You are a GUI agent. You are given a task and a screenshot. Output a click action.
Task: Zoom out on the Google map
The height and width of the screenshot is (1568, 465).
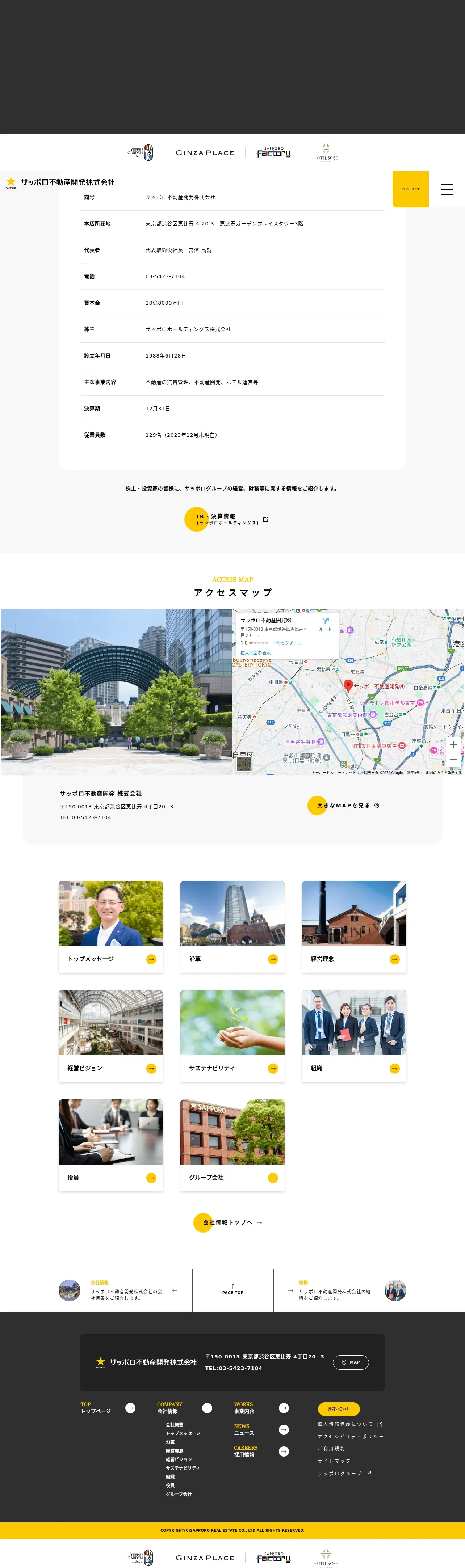(x=453, y=760)
